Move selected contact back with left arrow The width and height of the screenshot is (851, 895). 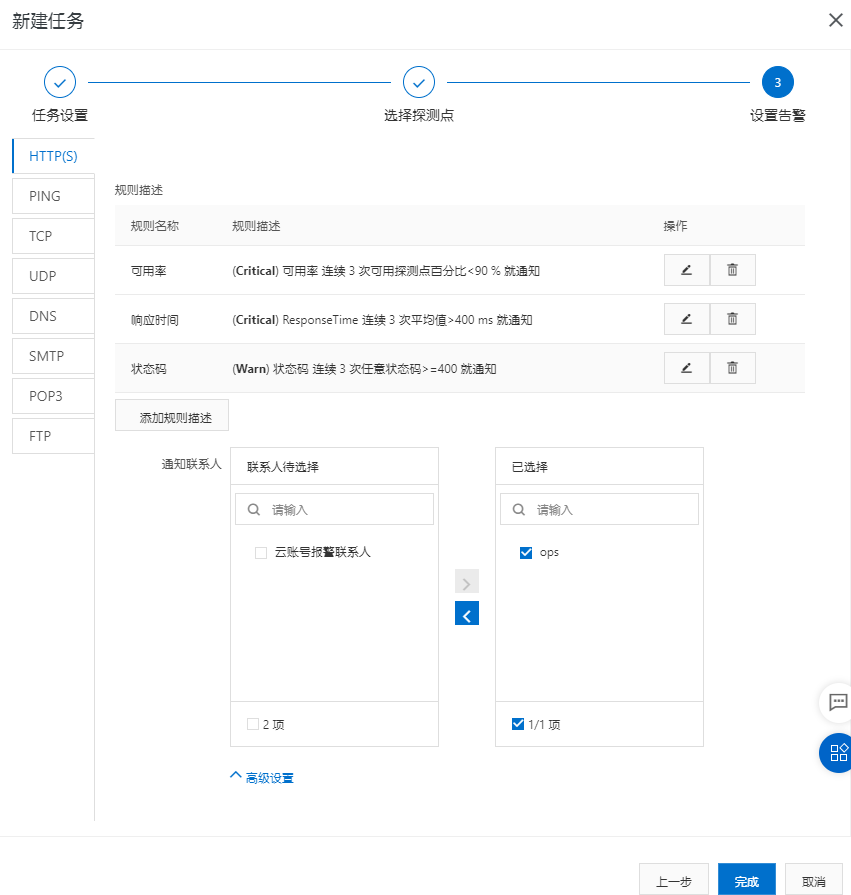tap(467, 613)
